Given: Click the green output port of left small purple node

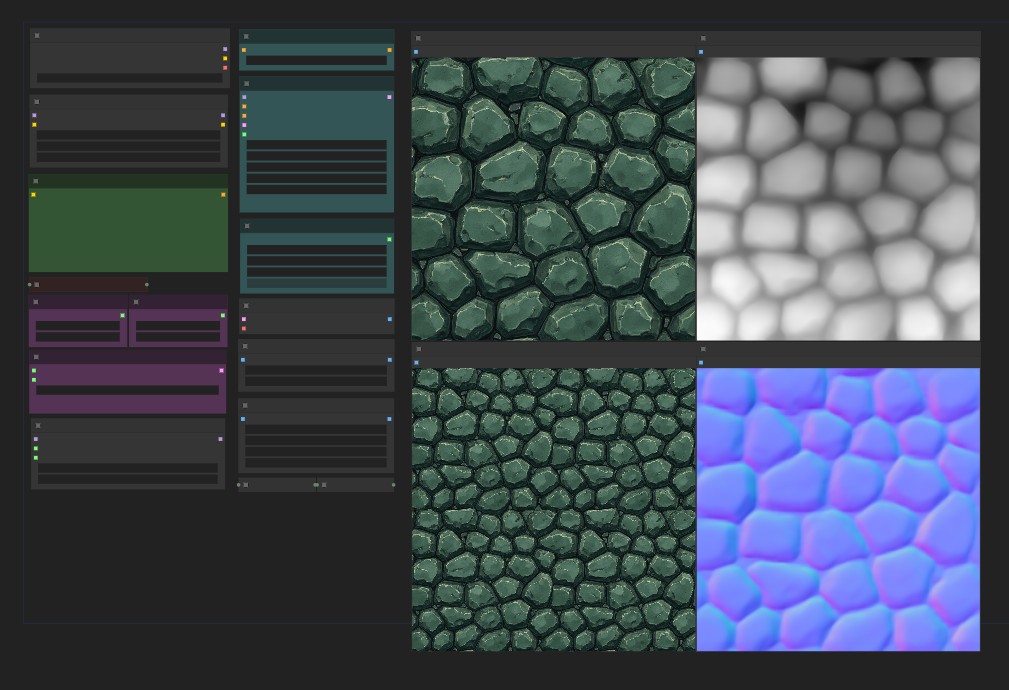Looking at the screenshot, I should 122,316.
